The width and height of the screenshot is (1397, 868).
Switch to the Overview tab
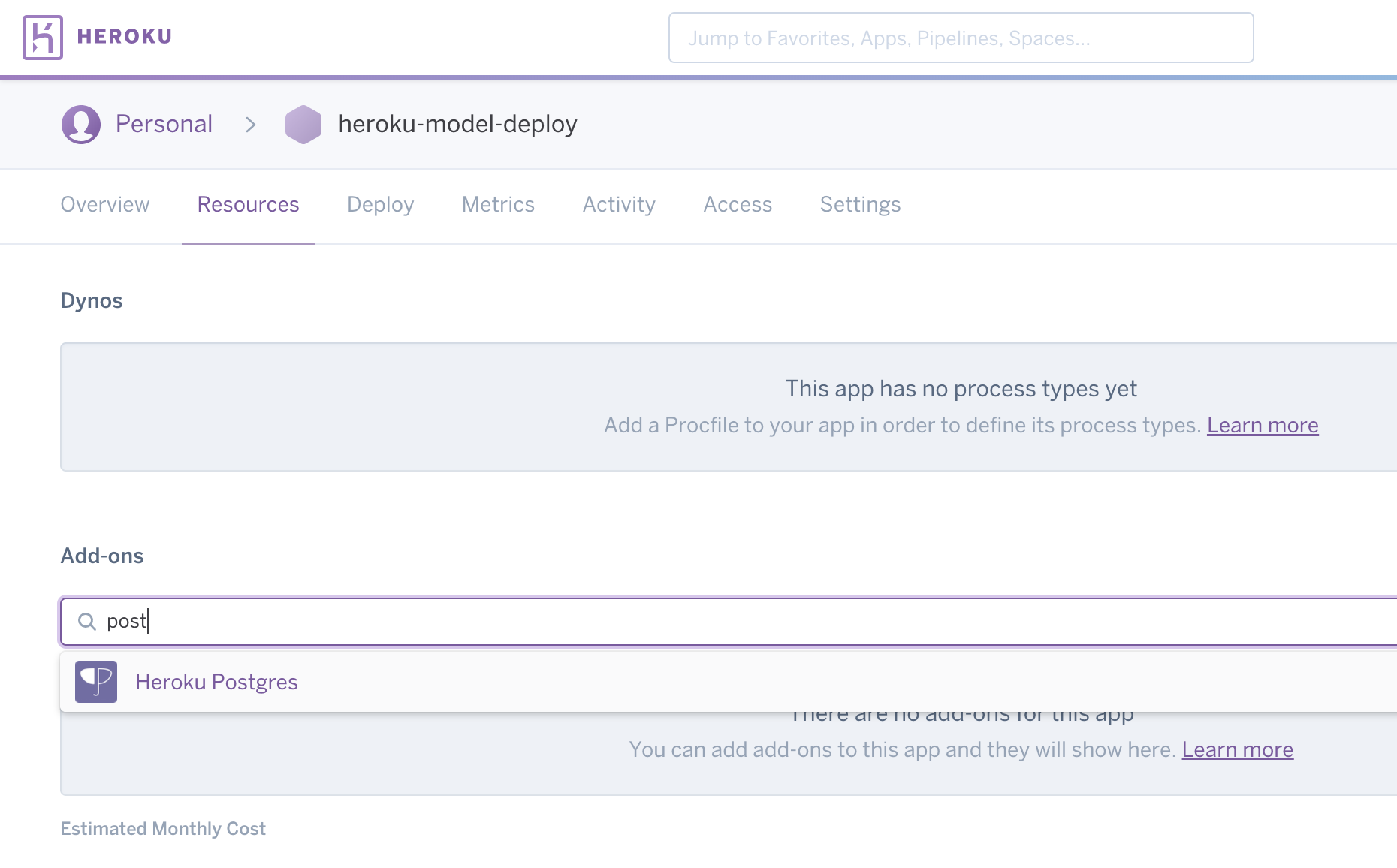point(105,204)
